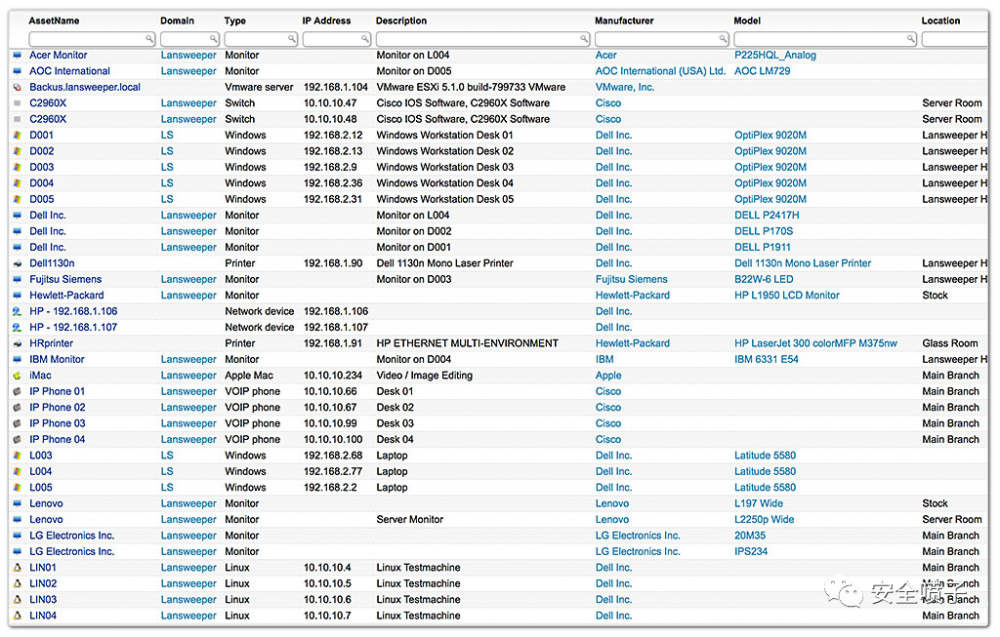
Task: Sort by the IP Address column header
Action: [x=327, y=21]
